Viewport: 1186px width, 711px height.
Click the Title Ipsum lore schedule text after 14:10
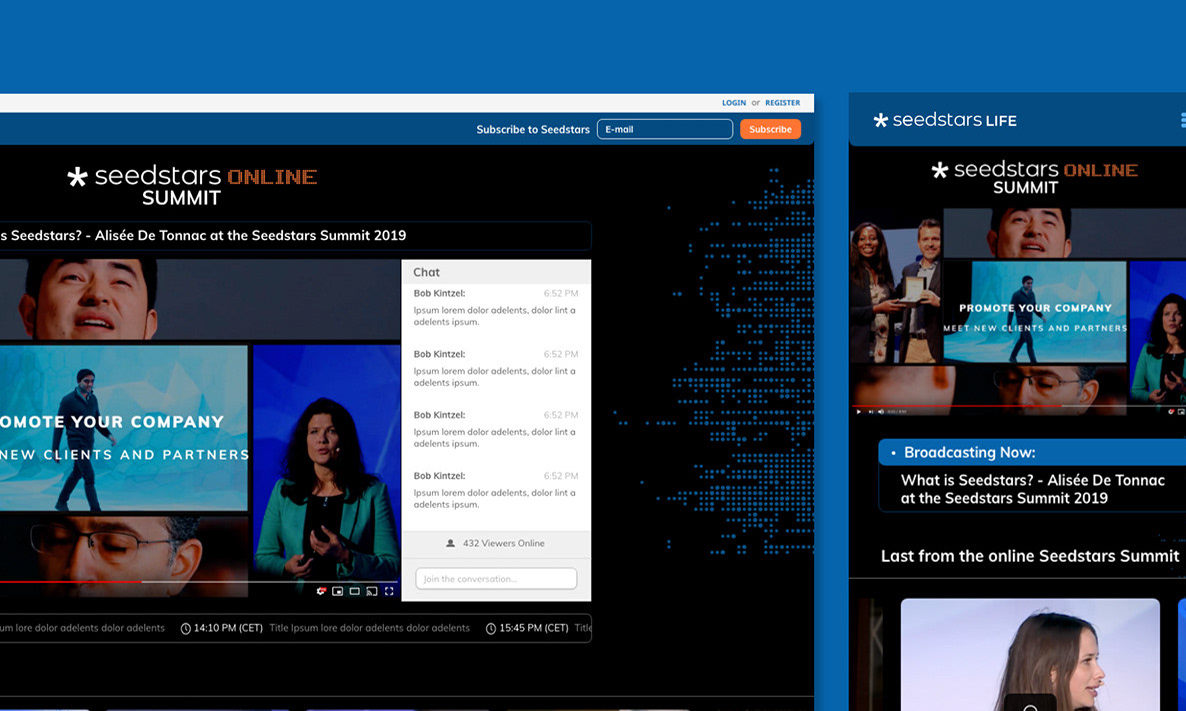pos(370,629)
